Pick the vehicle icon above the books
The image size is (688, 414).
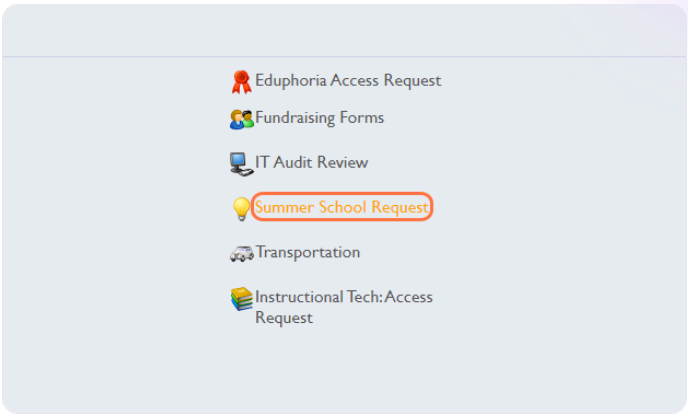point(241,254)
